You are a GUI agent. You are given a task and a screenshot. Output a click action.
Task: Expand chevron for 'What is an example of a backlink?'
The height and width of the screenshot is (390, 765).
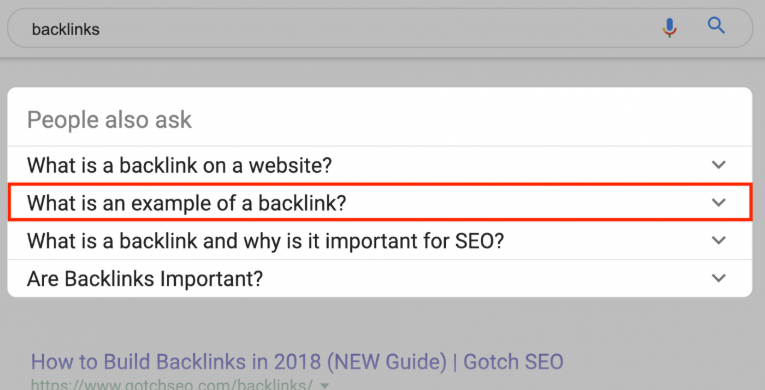(x=718, y=203)
